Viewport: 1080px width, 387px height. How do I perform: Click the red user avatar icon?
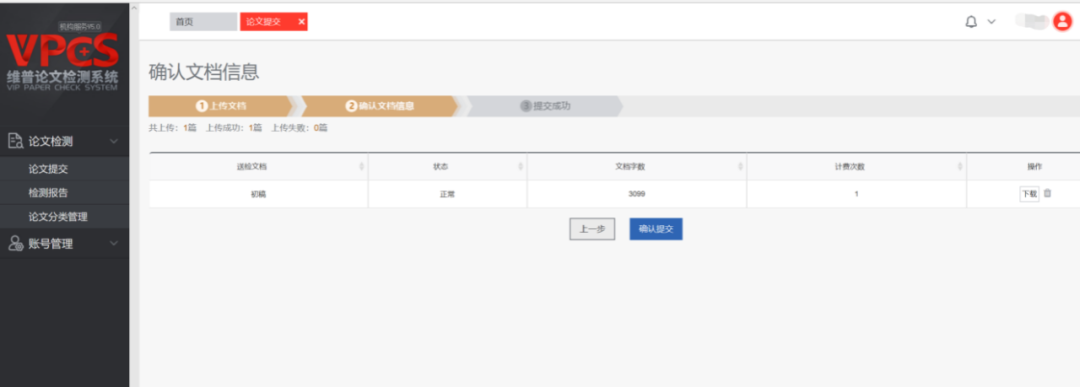tap(1063, 22)
